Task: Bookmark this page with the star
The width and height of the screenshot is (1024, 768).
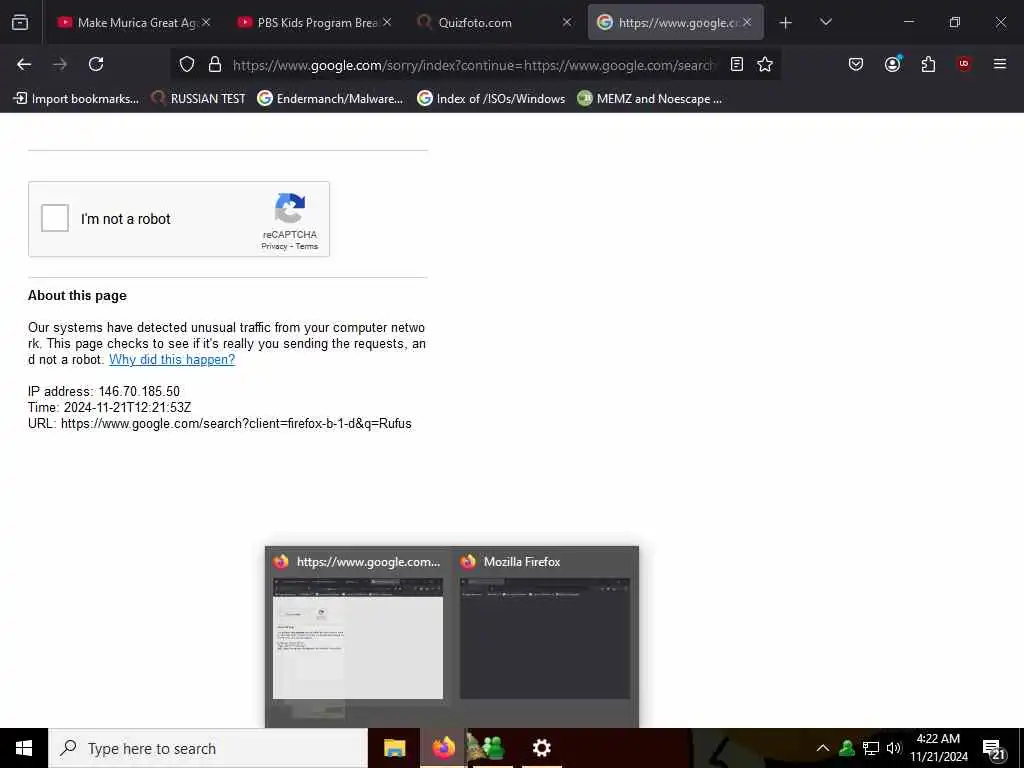Action: (x=765, y=64)
